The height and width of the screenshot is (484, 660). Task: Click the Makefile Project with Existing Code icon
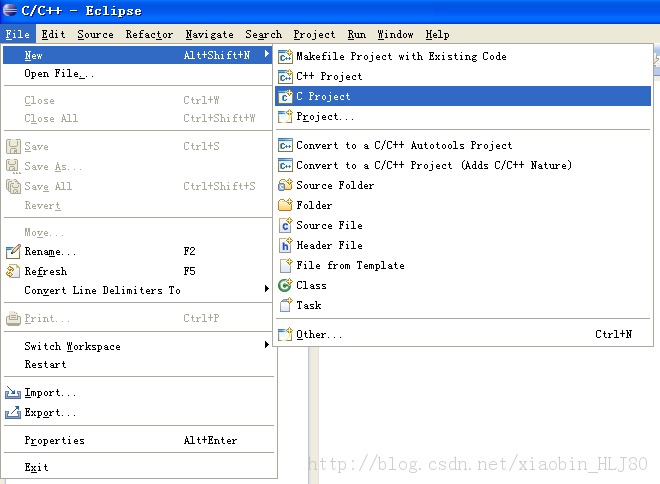coord(285,56)
